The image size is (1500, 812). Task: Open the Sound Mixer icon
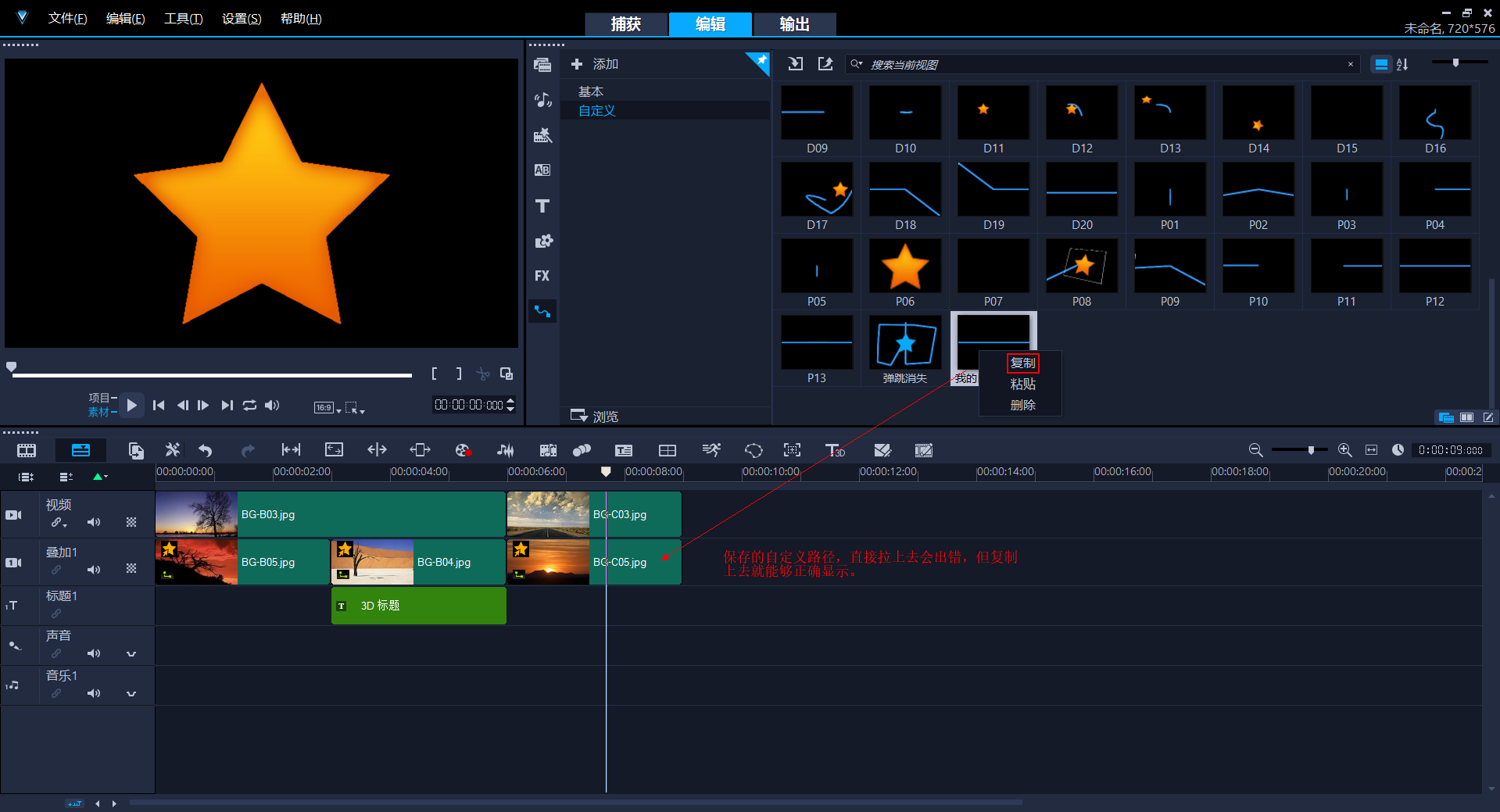click(506, 450)
